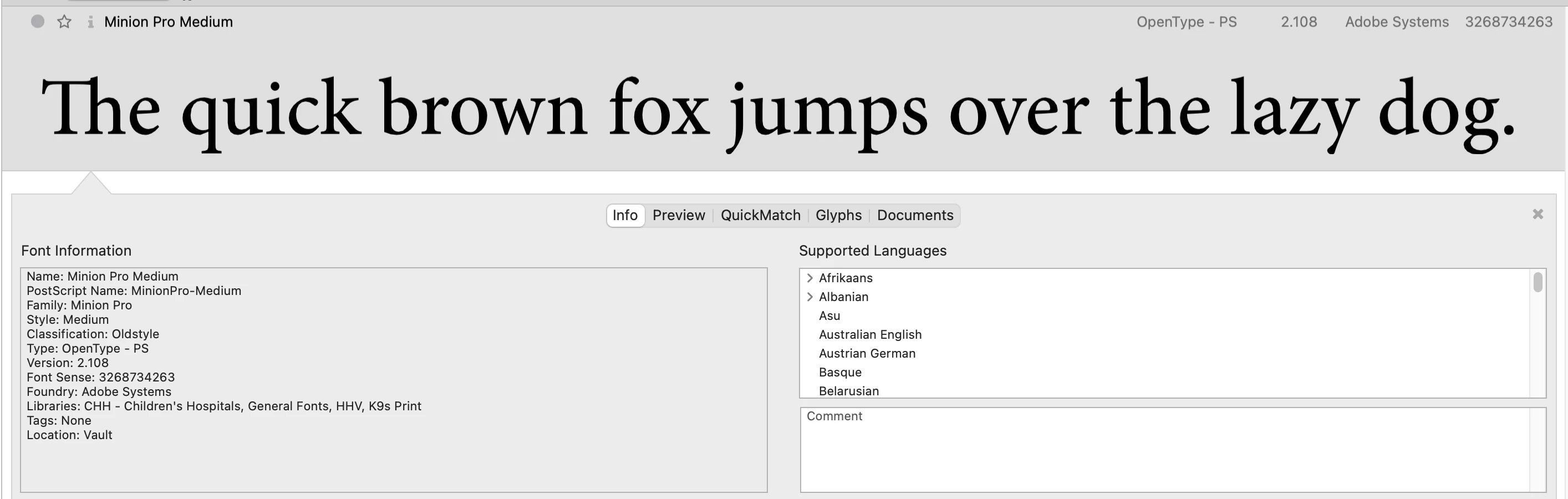Click the Location: Vault line
1568x499 pixels.
69,435
